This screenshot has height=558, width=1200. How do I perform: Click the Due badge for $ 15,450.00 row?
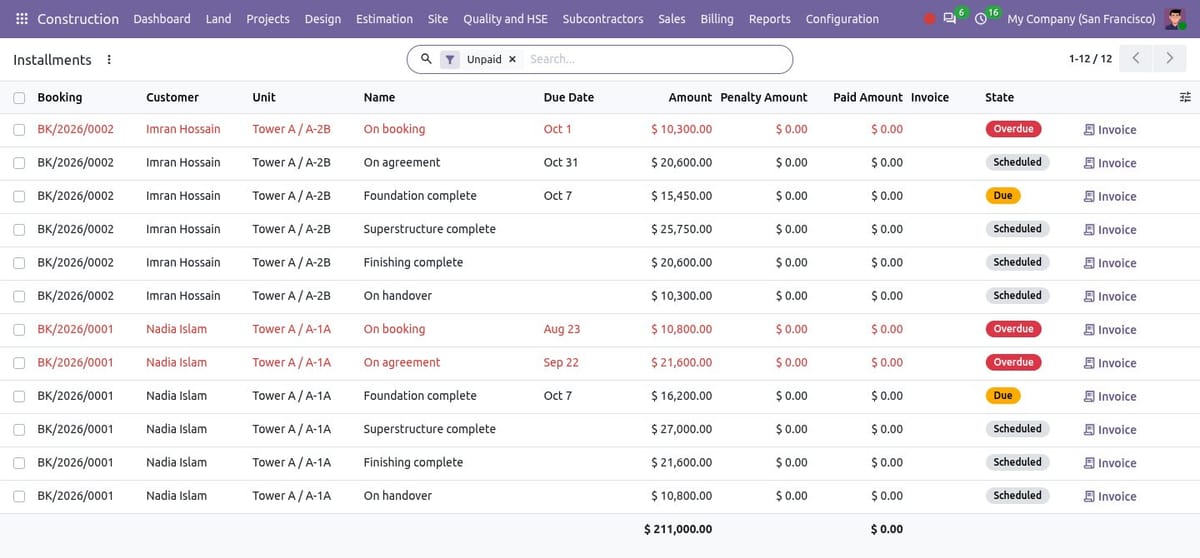tap(1003, 196)
